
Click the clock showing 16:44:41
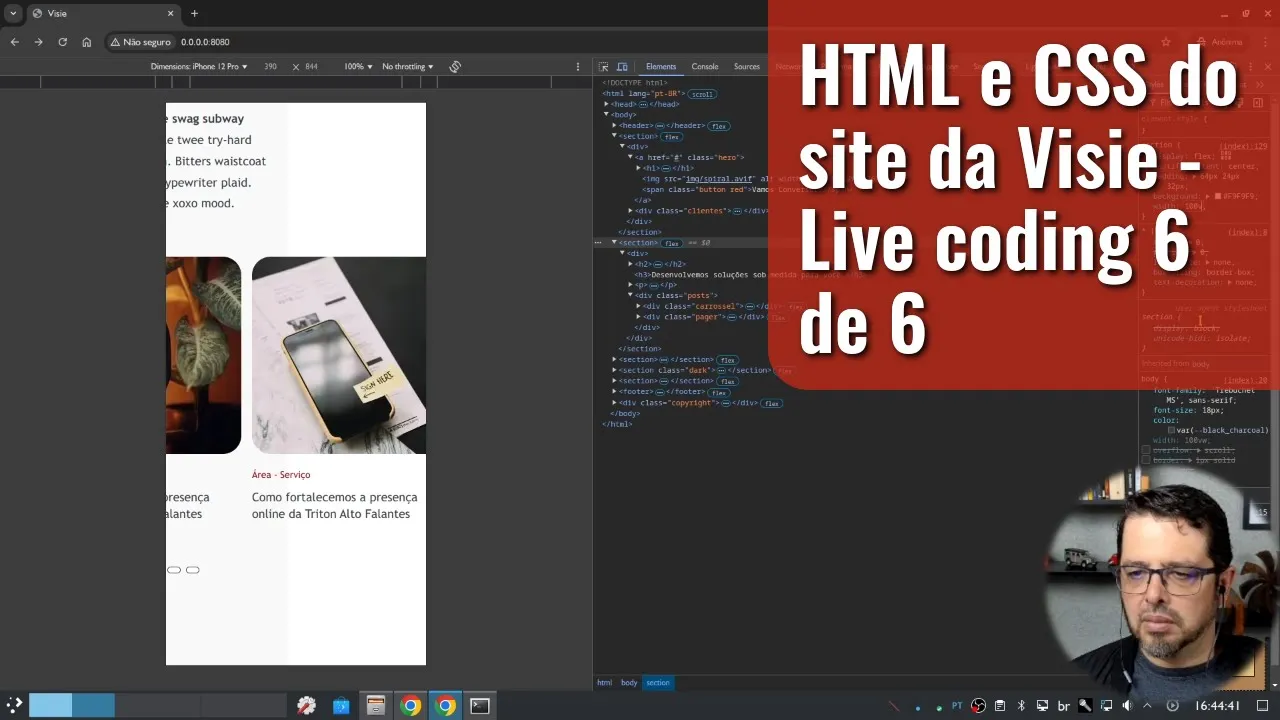pos(1218,706)
